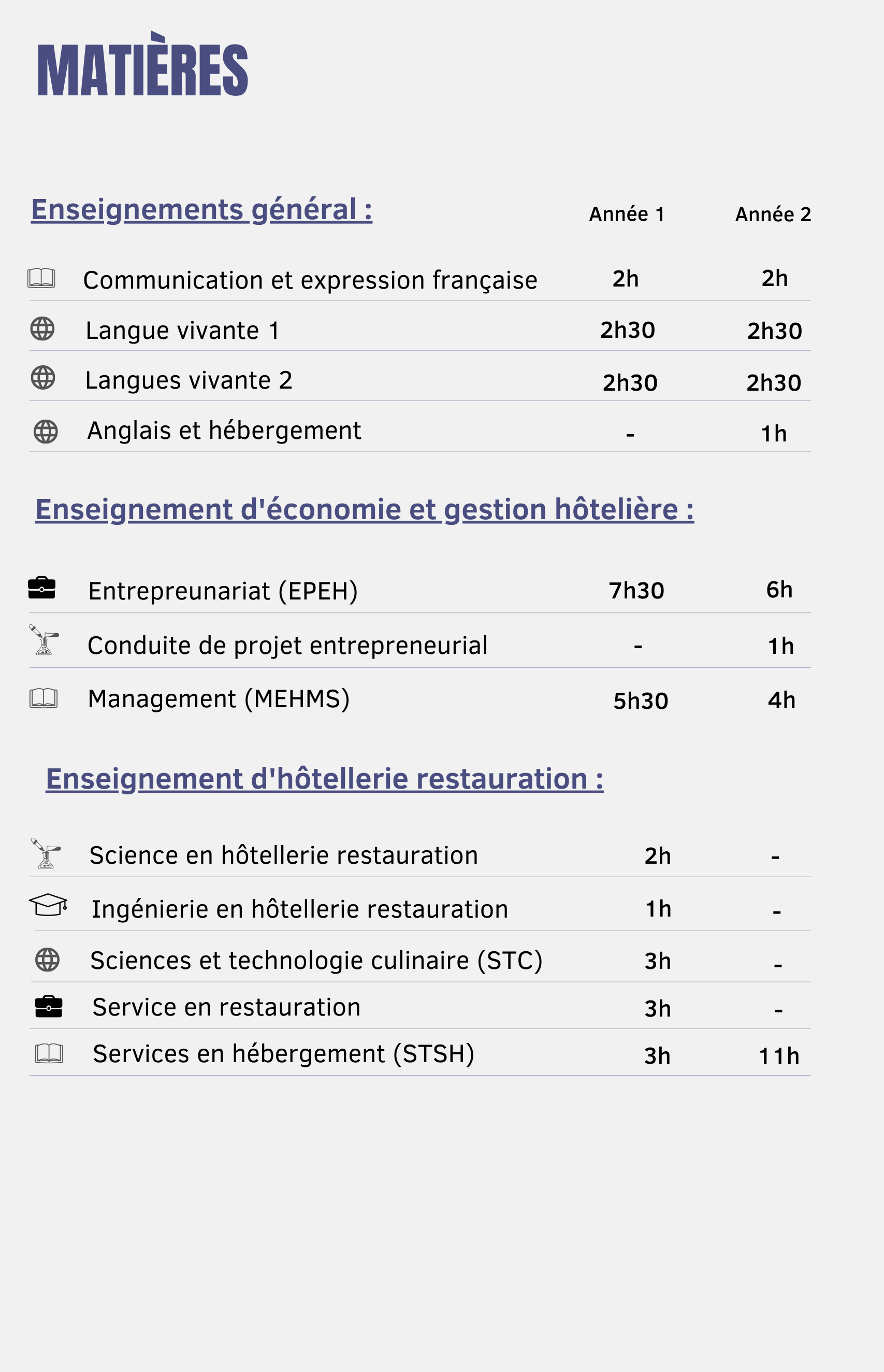The image size is (884, 1372).
Task: Click the globe icon next to Langue vivante 1
Action: pyautogui.click(x=42, y=328)
